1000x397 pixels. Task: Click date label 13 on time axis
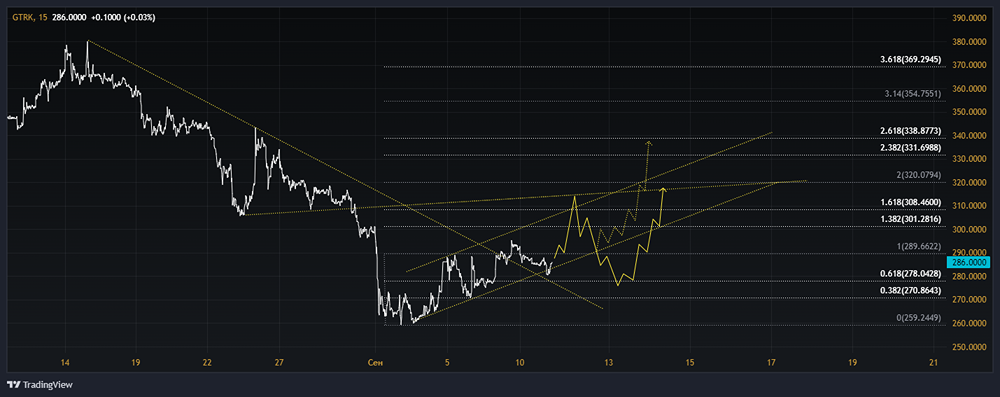[609, 363]
